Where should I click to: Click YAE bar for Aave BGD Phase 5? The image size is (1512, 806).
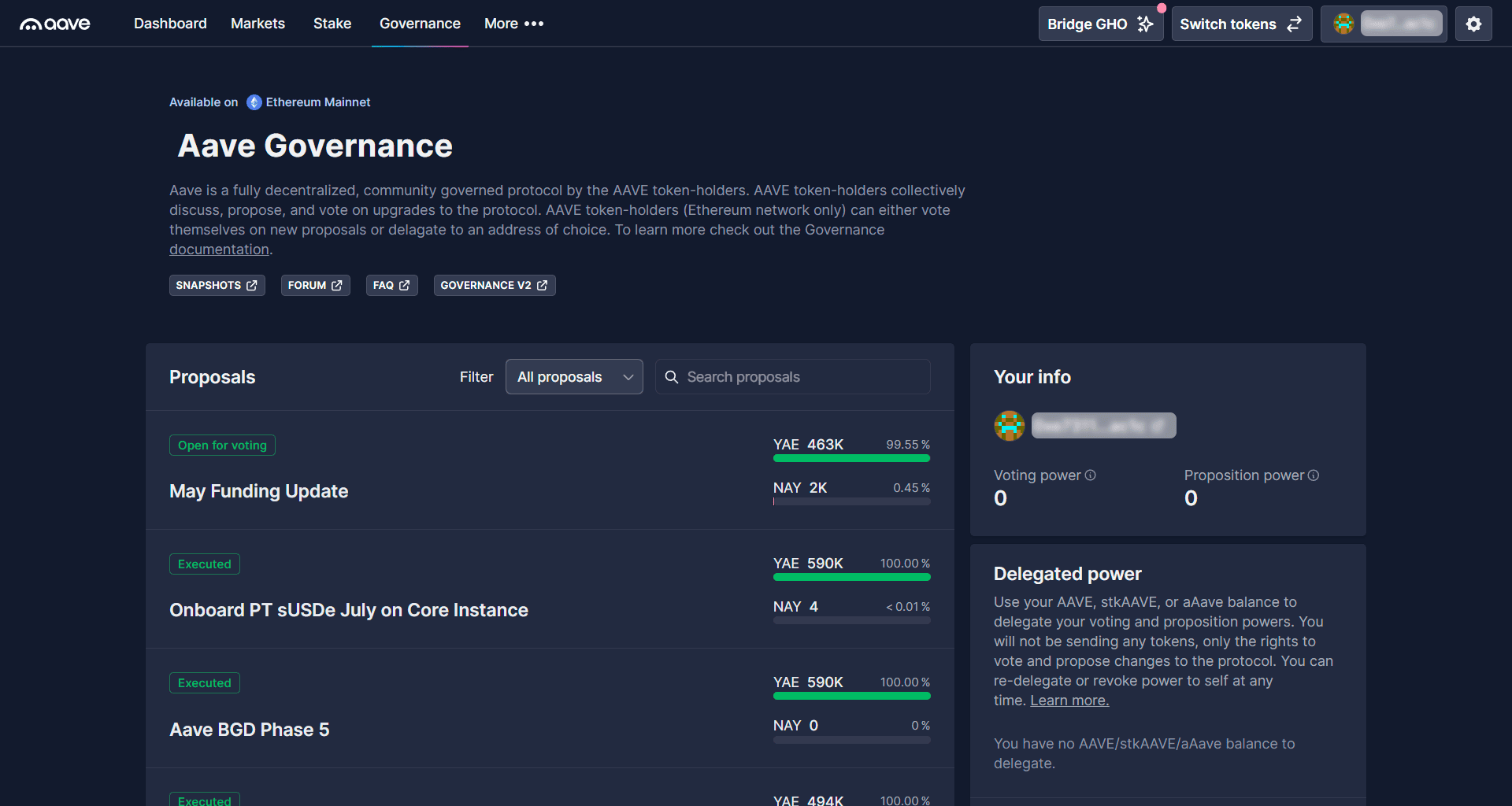[x=851, y=696]
